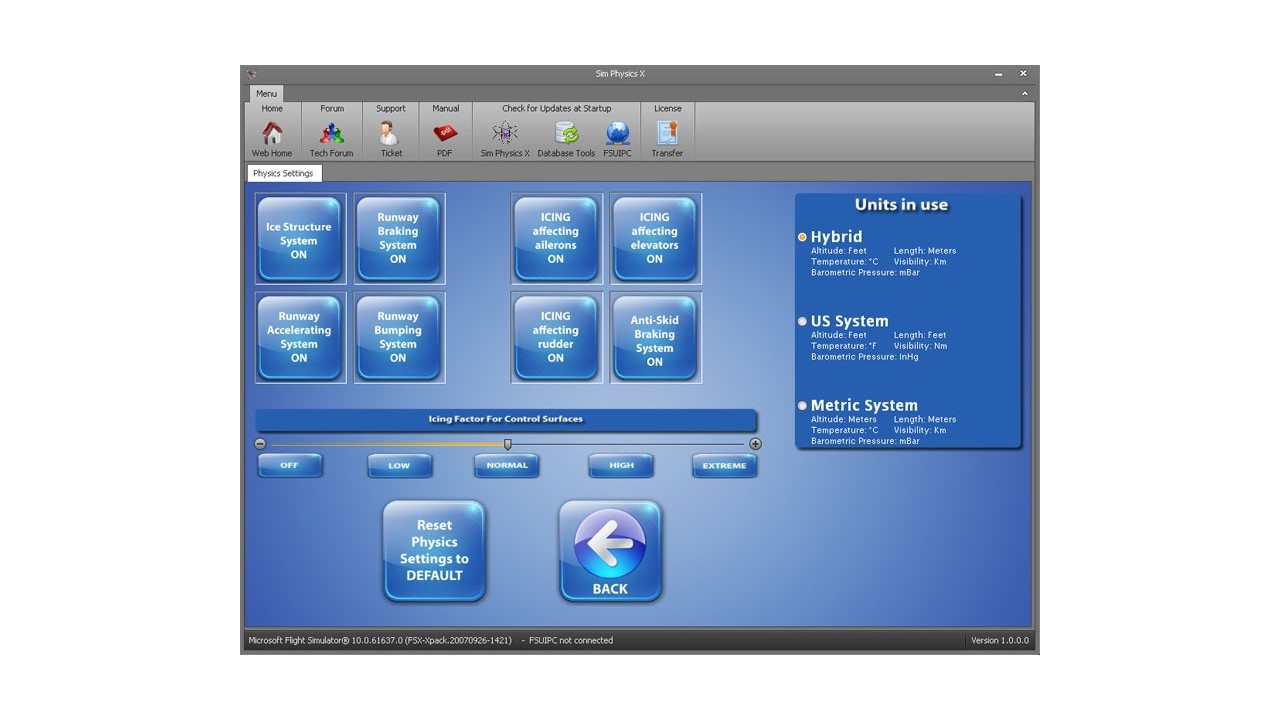The image size is (1280, 720).
Task: Click the minus icon on icing slider
Action: click(x=260, y=444)
